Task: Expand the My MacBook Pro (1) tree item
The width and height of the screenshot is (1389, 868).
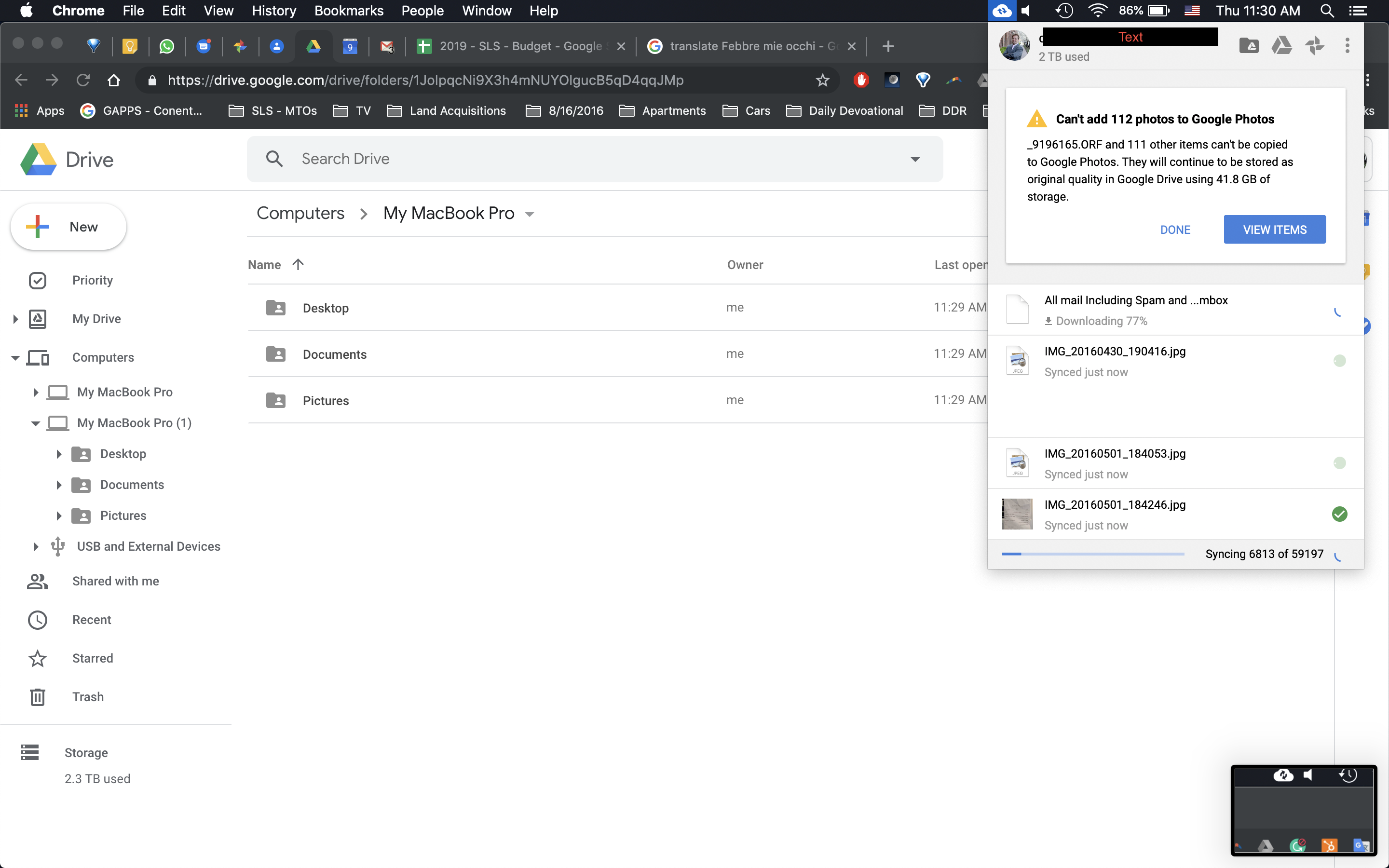Action: click(x=36, y=423)
